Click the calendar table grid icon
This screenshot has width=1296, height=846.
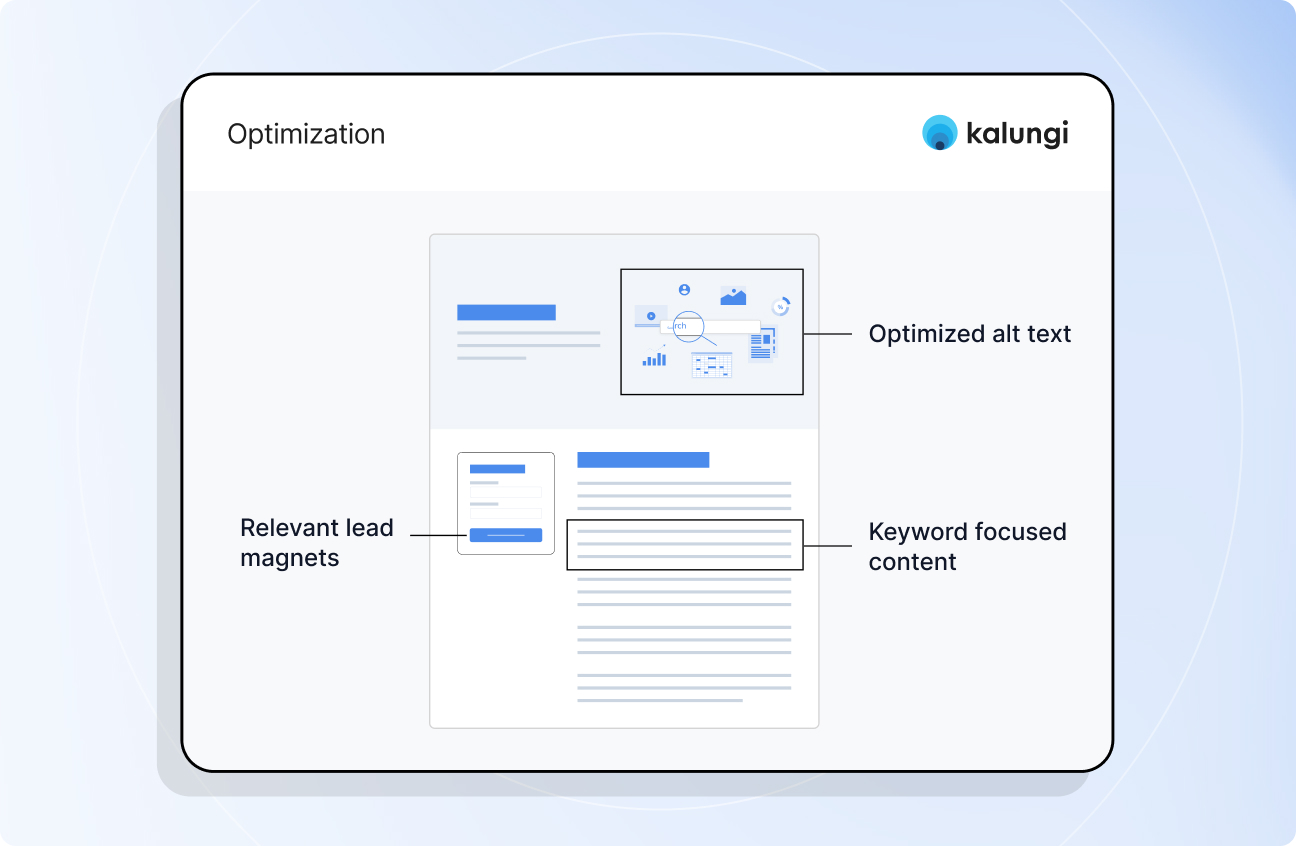tap(711, 365)
